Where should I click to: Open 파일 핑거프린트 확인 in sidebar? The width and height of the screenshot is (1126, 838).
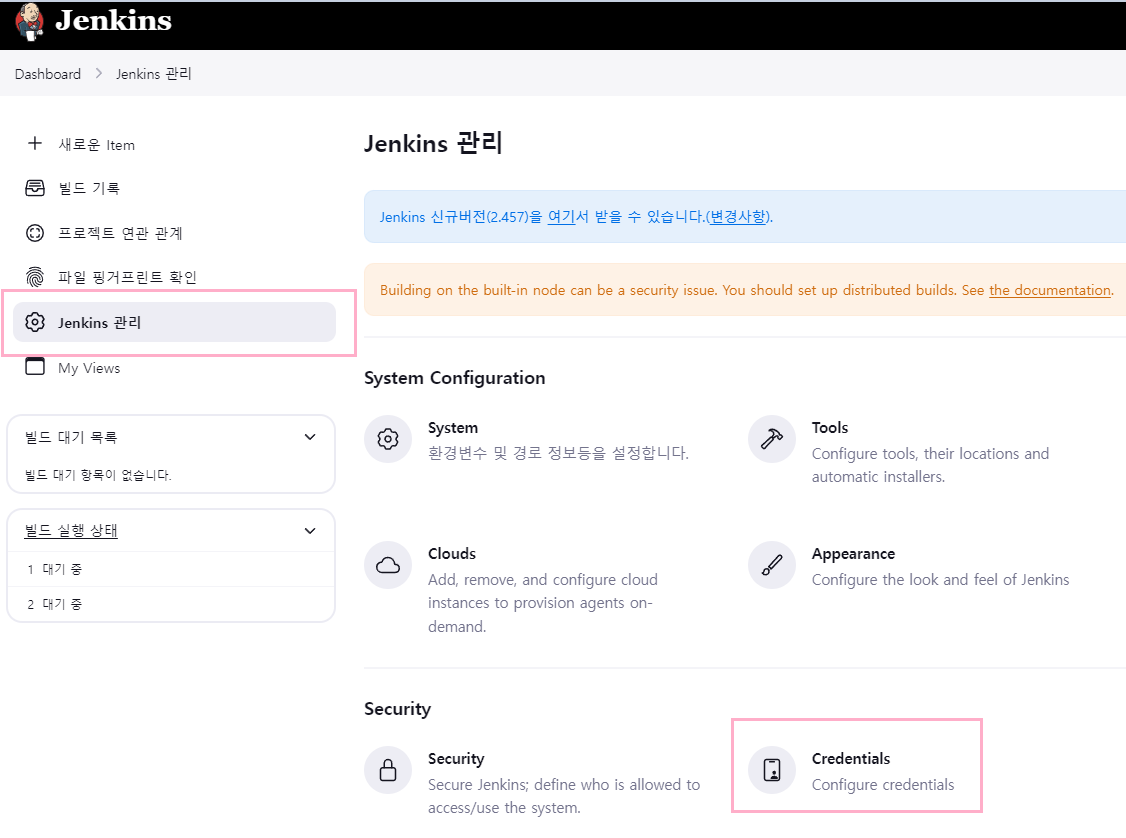pyautogui.click(x=127, y=277)
